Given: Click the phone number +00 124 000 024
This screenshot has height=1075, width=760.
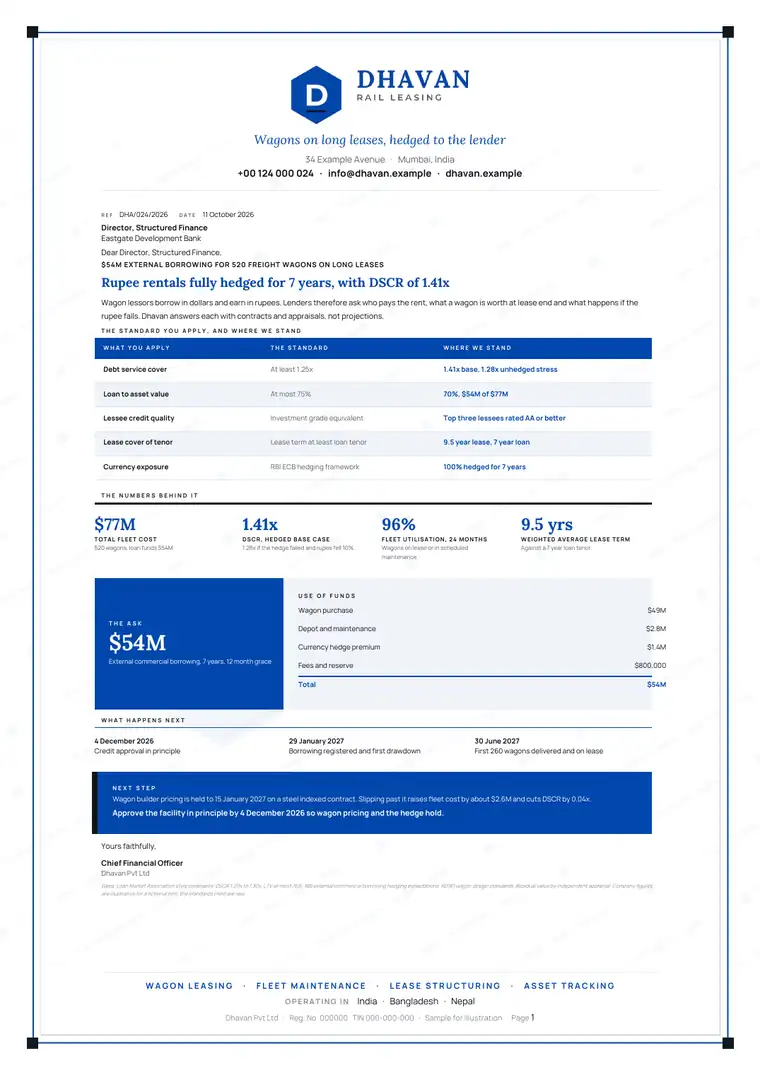Looking at the screenshot, I should (x=275, y=173).
